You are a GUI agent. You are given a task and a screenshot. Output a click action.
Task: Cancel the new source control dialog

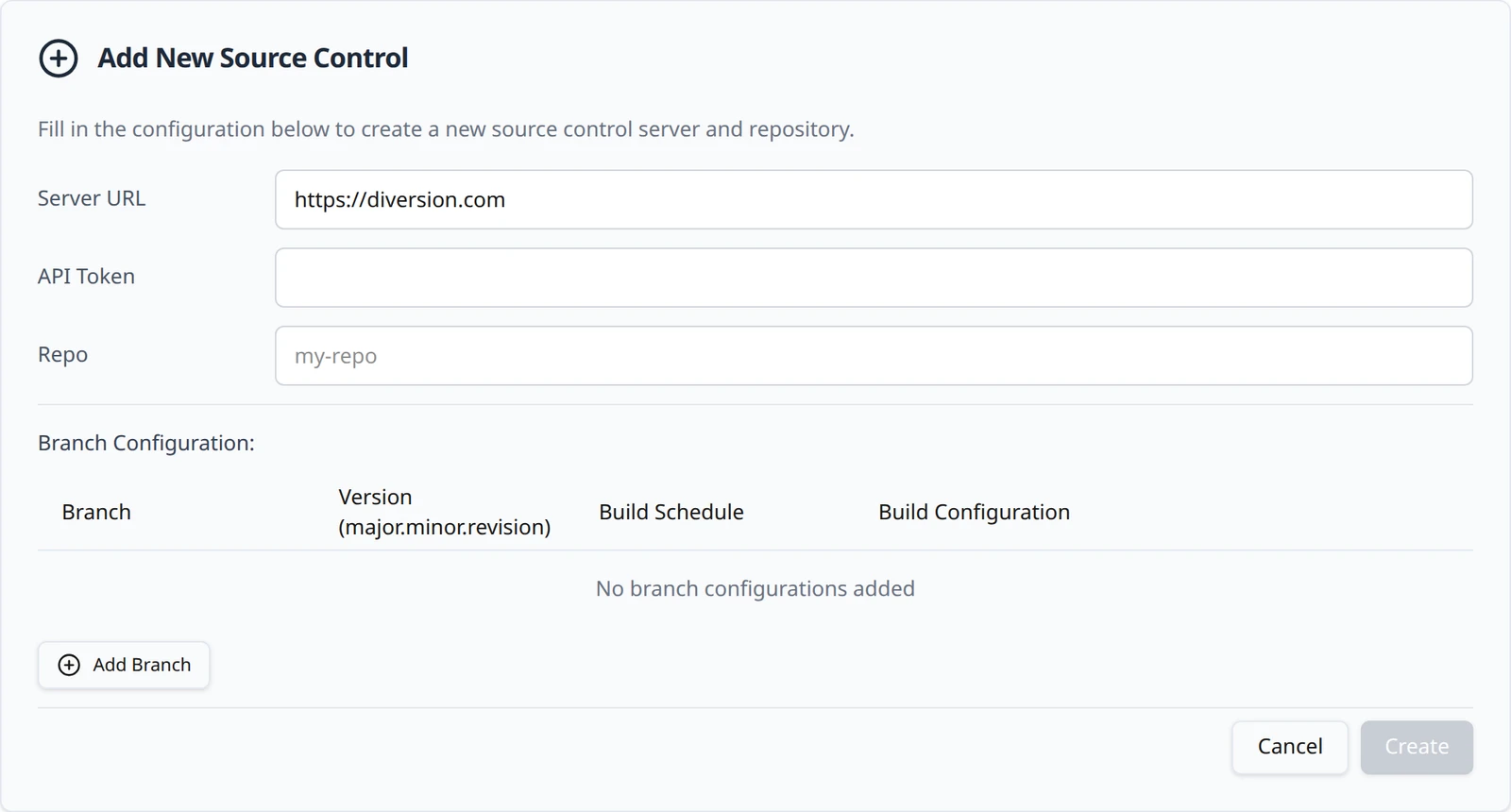[1290, 747]
